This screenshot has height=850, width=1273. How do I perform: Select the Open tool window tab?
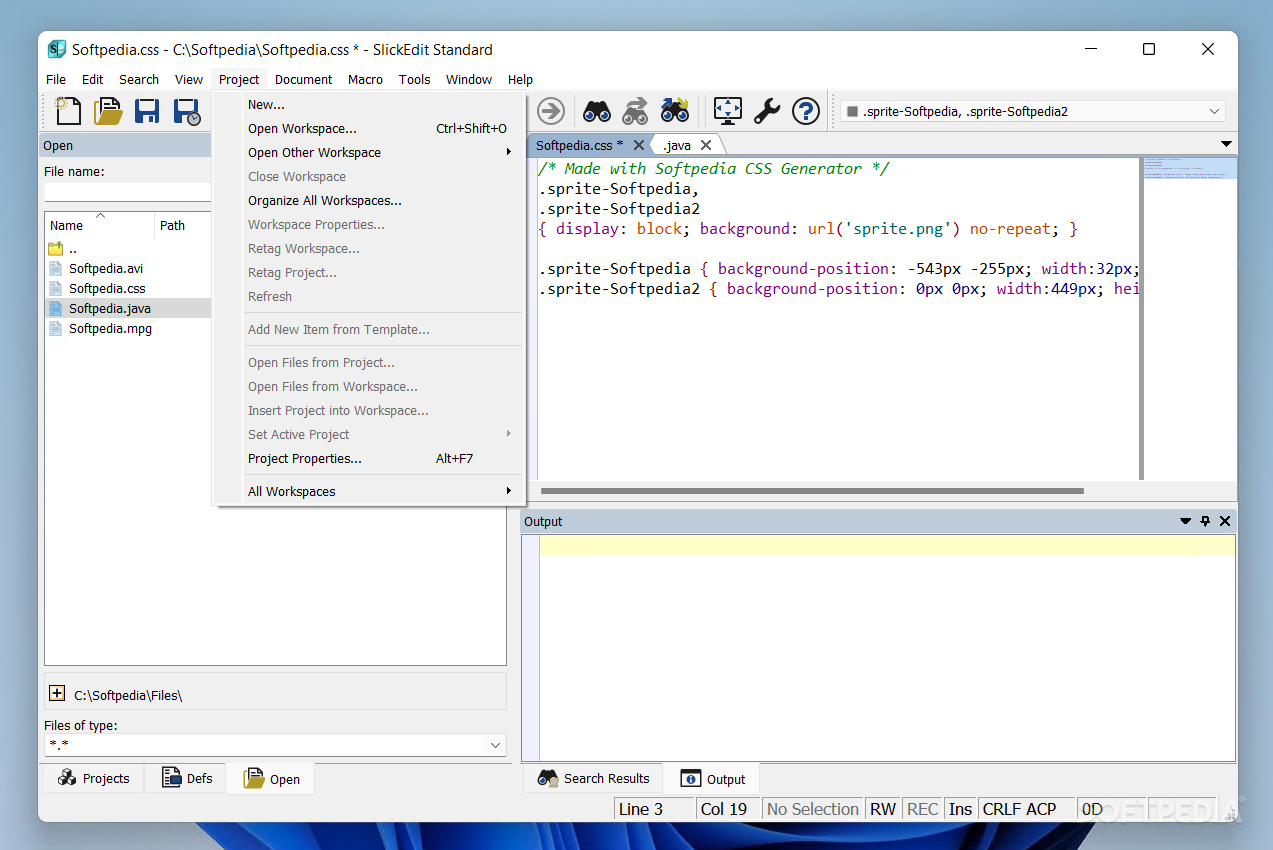[271, 779]
